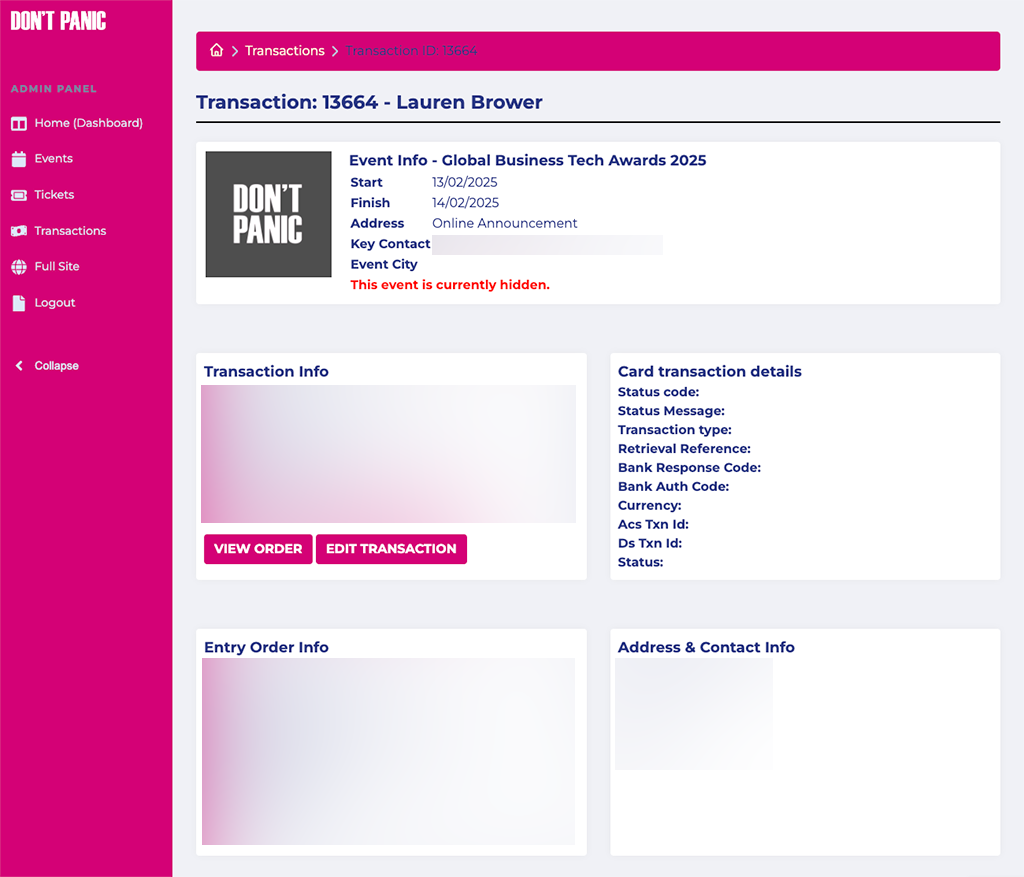Click the Tickets icon in sidebar
Image resolution: width=1024 pixels, height=877 pixels.
tap(18, 195)
